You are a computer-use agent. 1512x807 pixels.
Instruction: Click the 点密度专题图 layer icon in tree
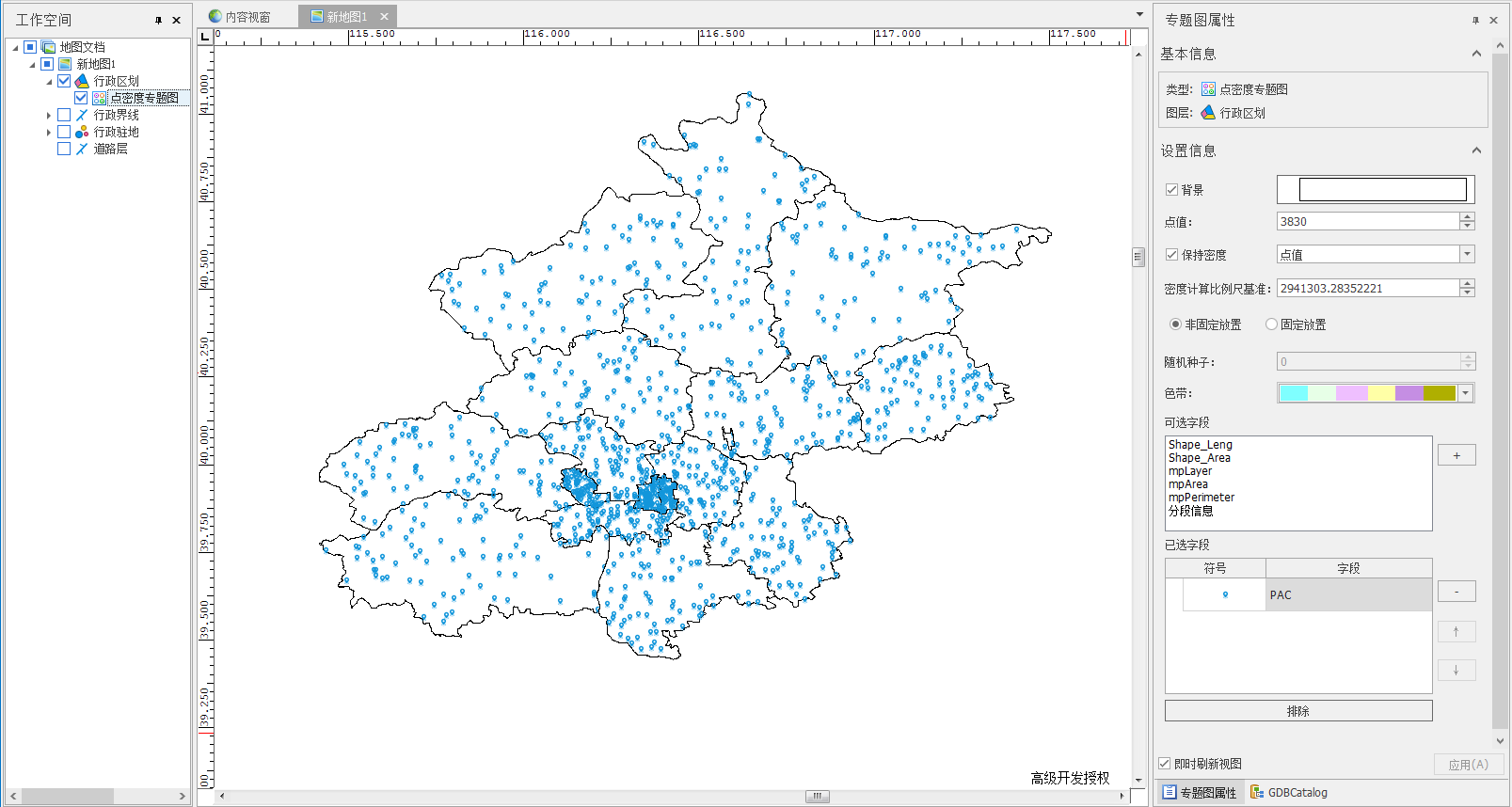99,98
